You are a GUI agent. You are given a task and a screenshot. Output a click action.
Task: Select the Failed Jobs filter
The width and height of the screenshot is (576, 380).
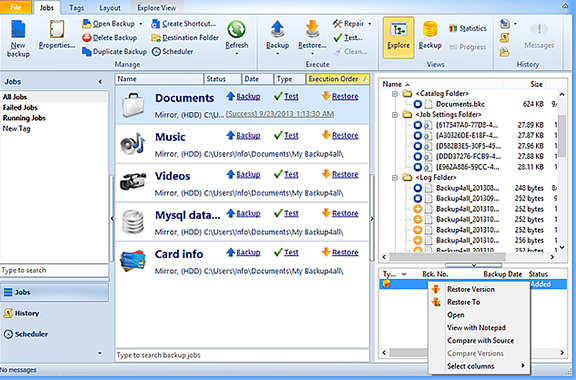click(x=20, y=108)
